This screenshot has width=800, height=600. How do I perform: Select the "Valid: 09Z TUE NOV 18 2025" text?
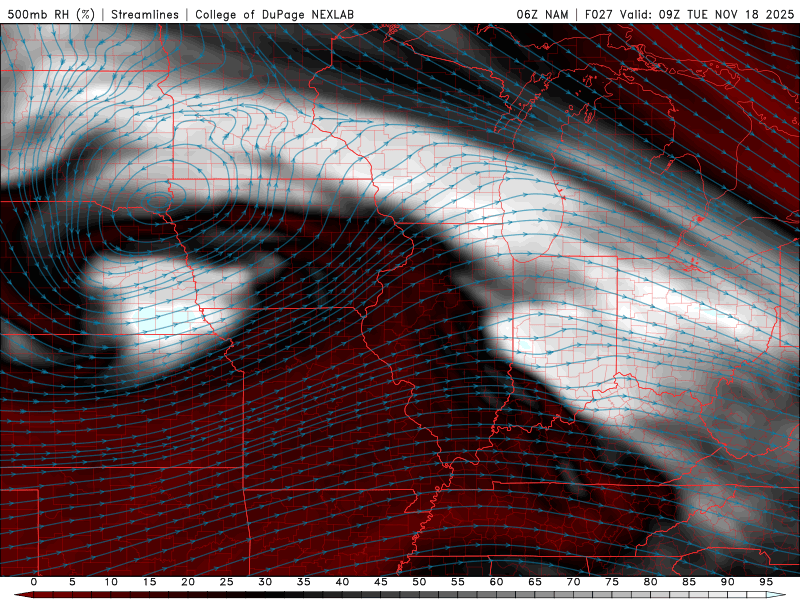click(707, 14)
